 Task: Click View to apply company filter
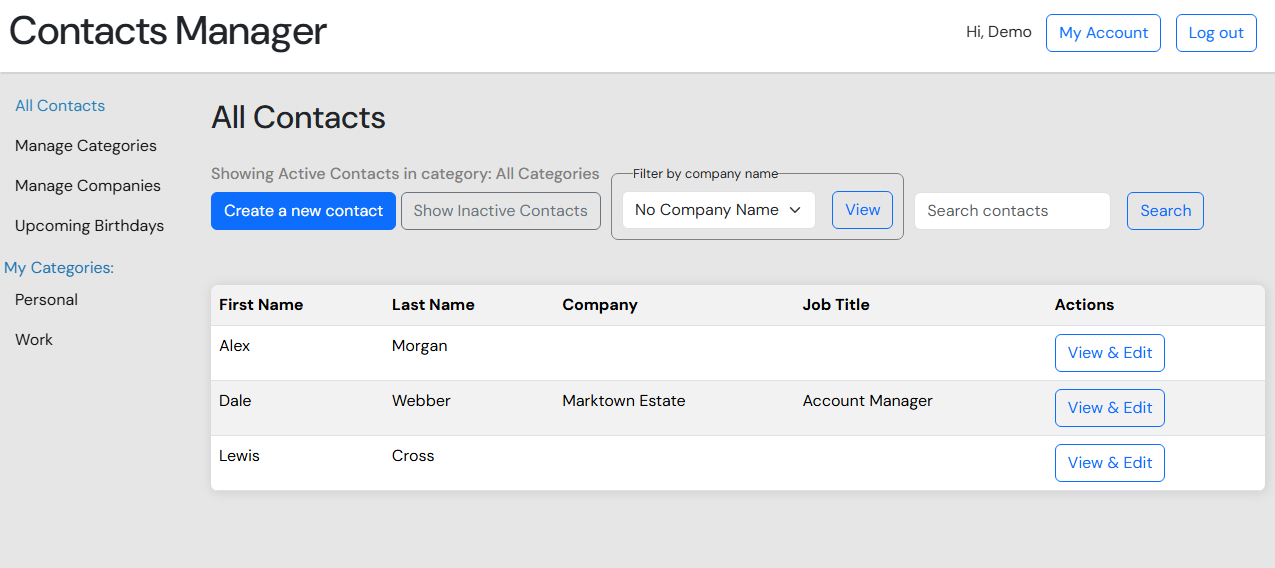[862, 210]
